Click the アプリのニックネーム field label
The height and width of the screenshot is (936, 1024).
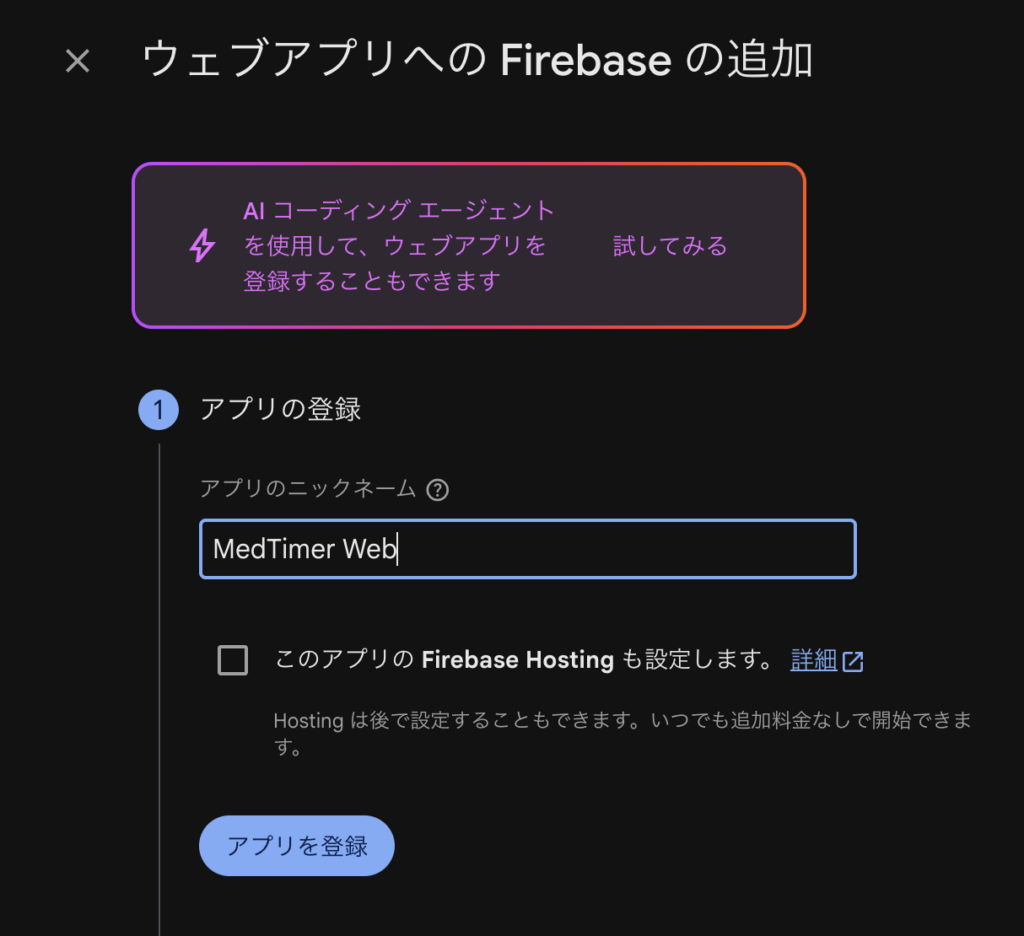pyautogui.click(x=308, y=489)
